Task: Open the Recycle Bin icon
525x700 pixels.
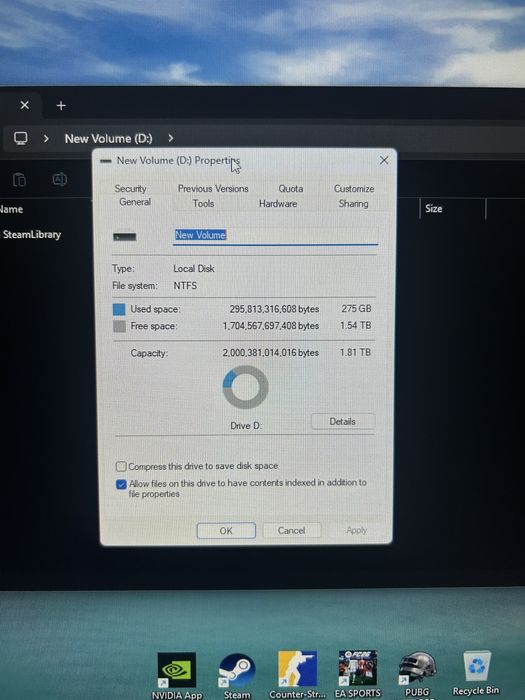Action: (476, 674)
